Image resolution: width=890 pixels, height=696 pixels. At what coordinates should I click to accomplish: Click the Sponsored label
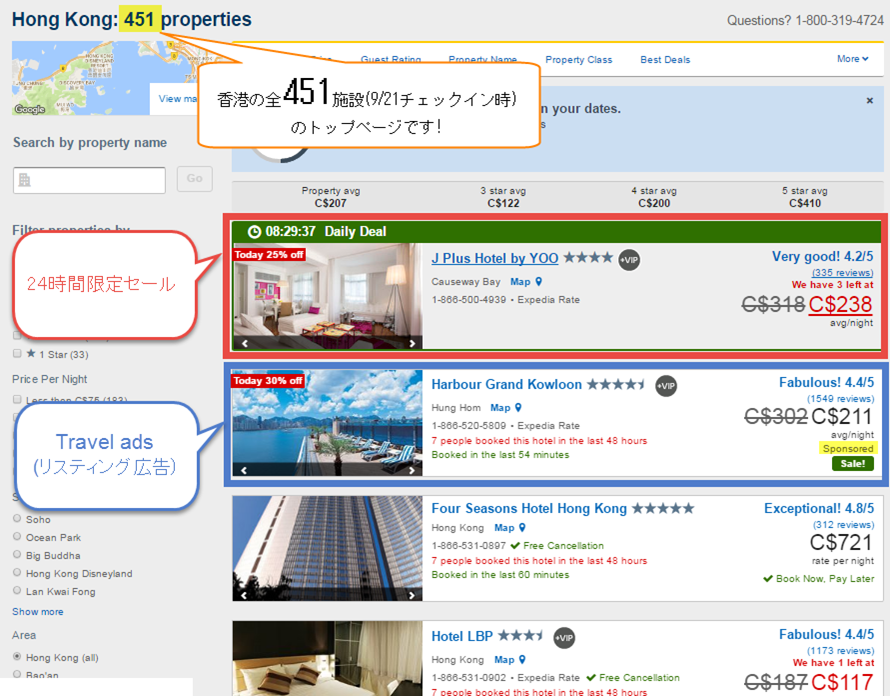coord(848,448)
